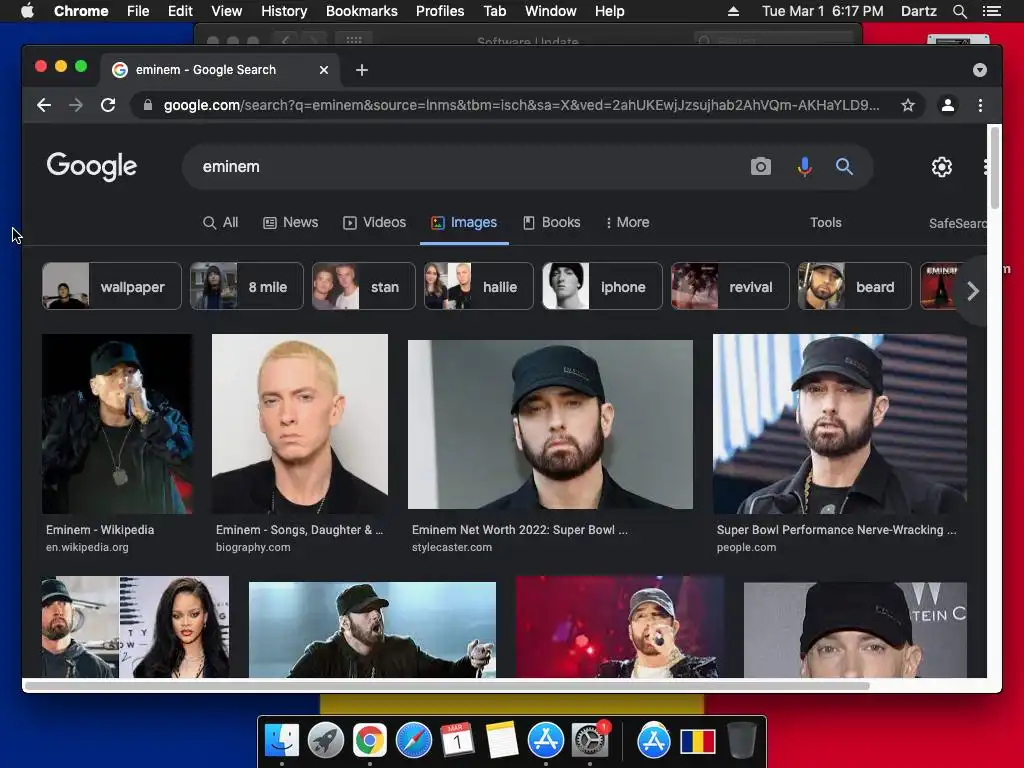Open the first App Store icon in Dock

(x=545, y=741)
